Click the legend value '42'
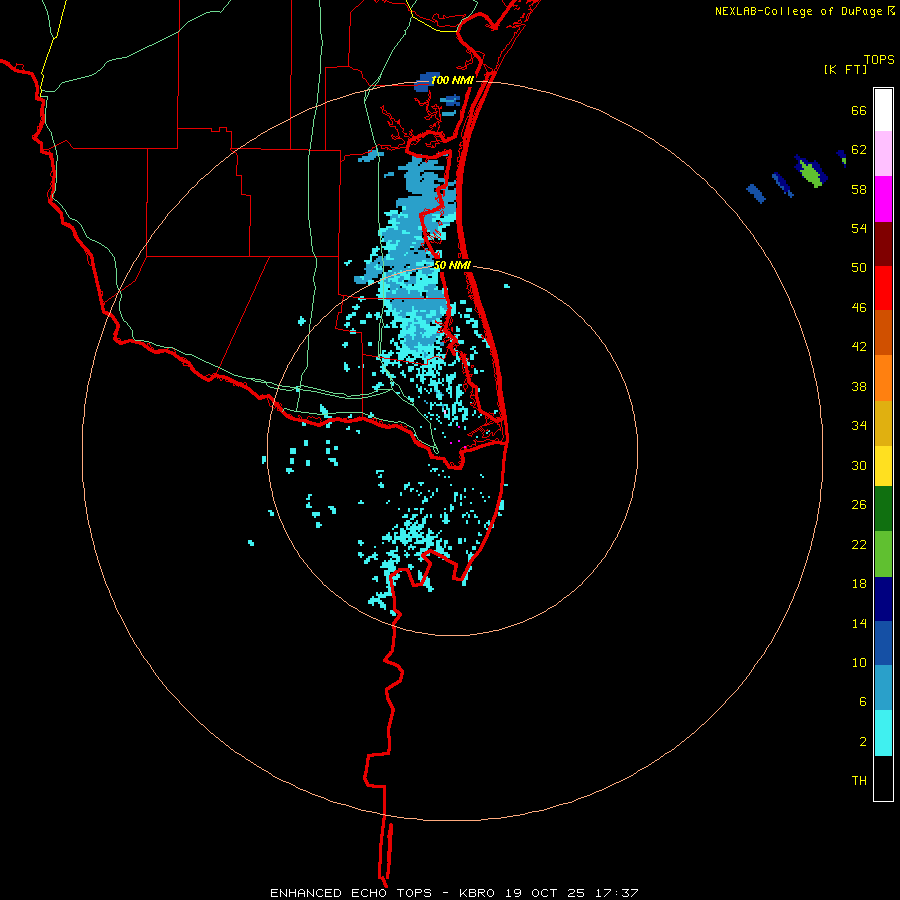The image size is (900, 900). coord(859,347)
